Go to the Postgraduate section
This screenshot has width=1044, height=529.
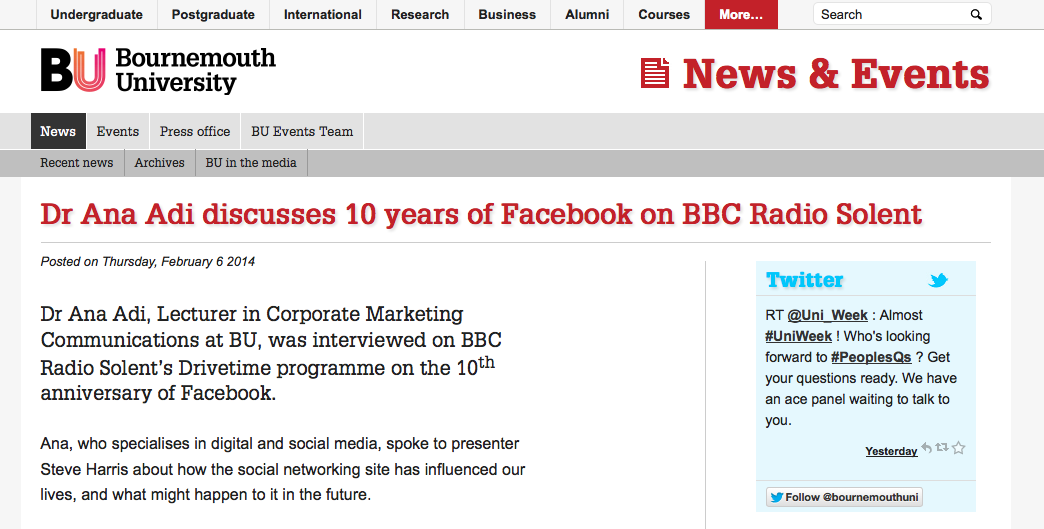(213, 15)
